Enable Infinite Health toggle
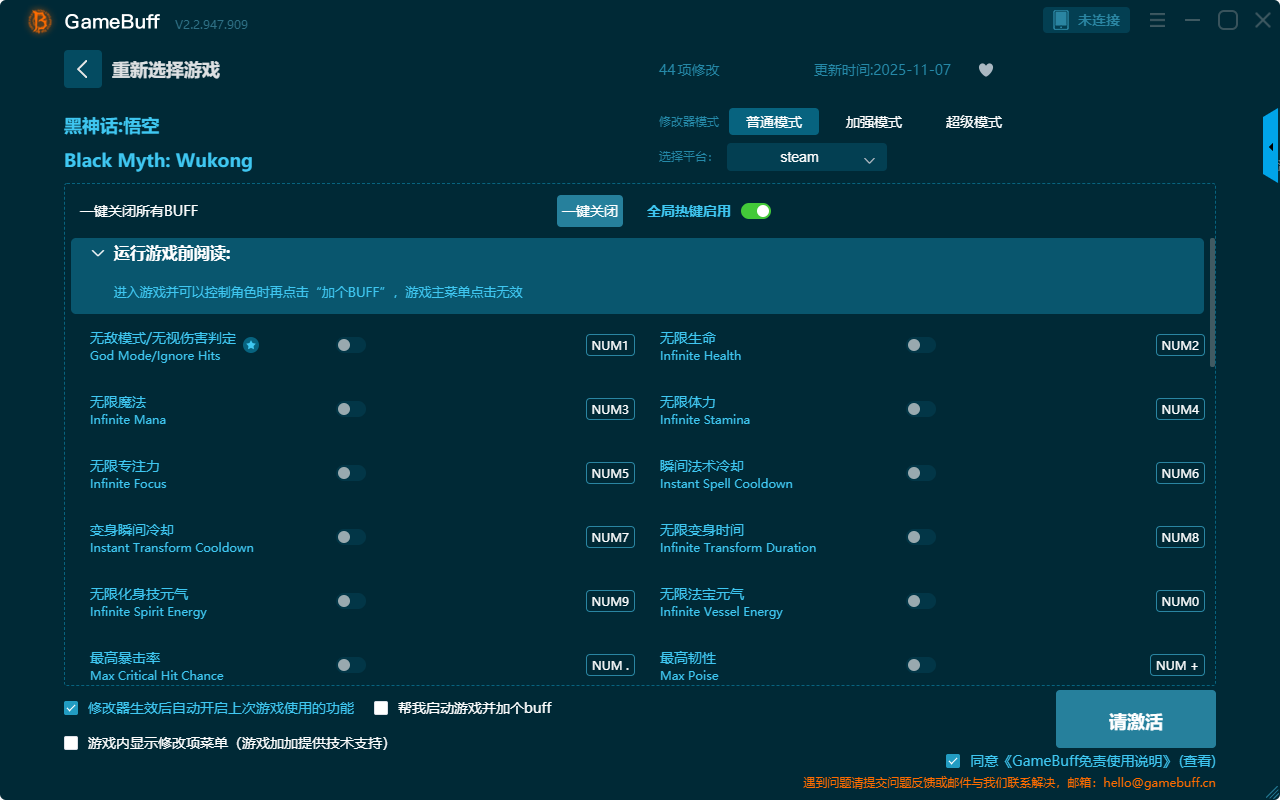1280x800 pixels. [x=921, y=345]
